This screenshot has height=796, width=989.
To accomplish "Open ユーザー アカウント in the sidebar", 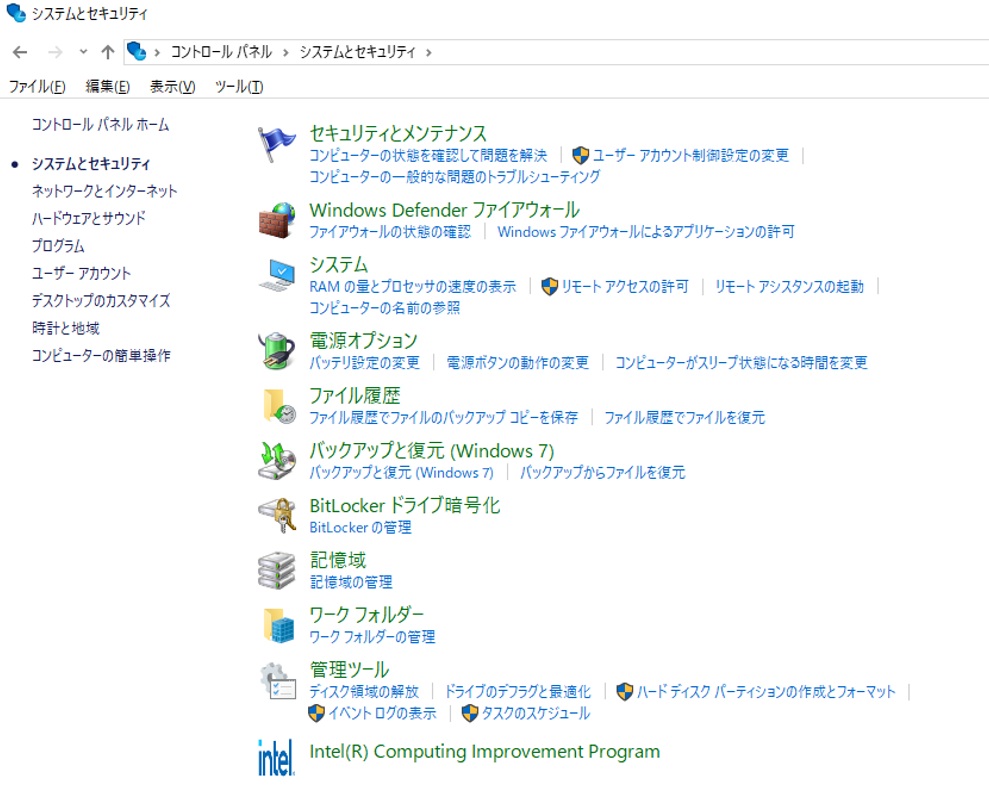I will point(81,273).
